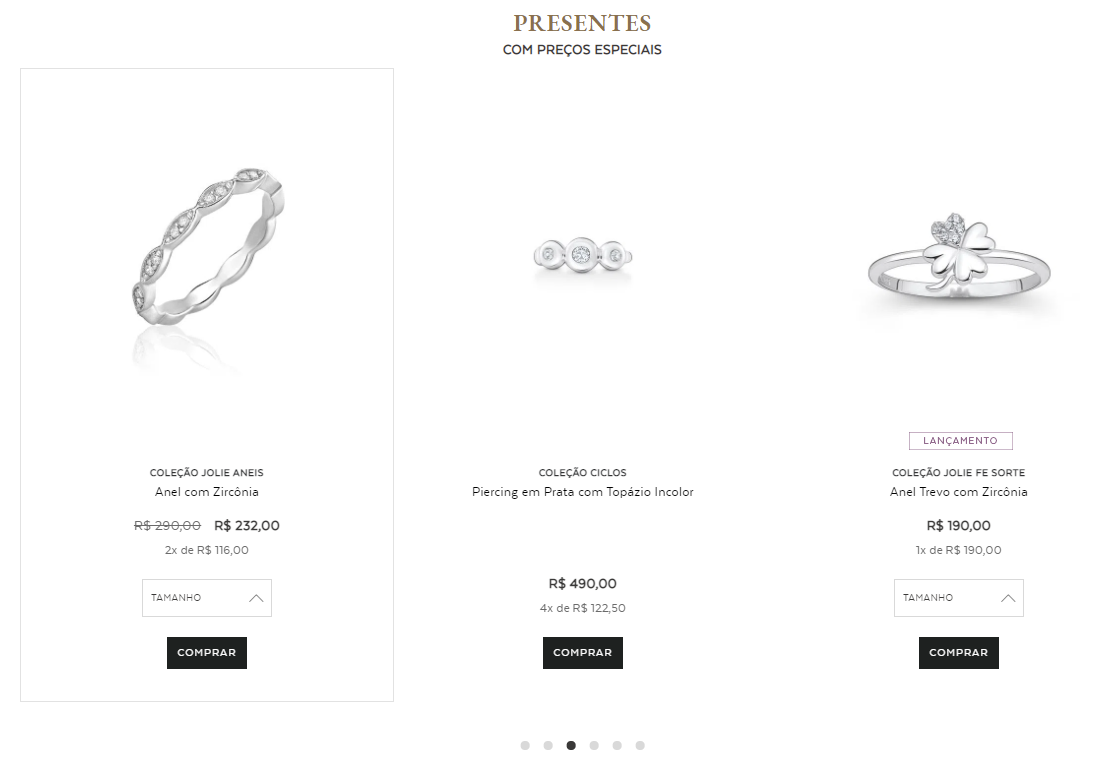Jump to fourth carousel pagination dot
1116x759 pixels.
[594, 745]
